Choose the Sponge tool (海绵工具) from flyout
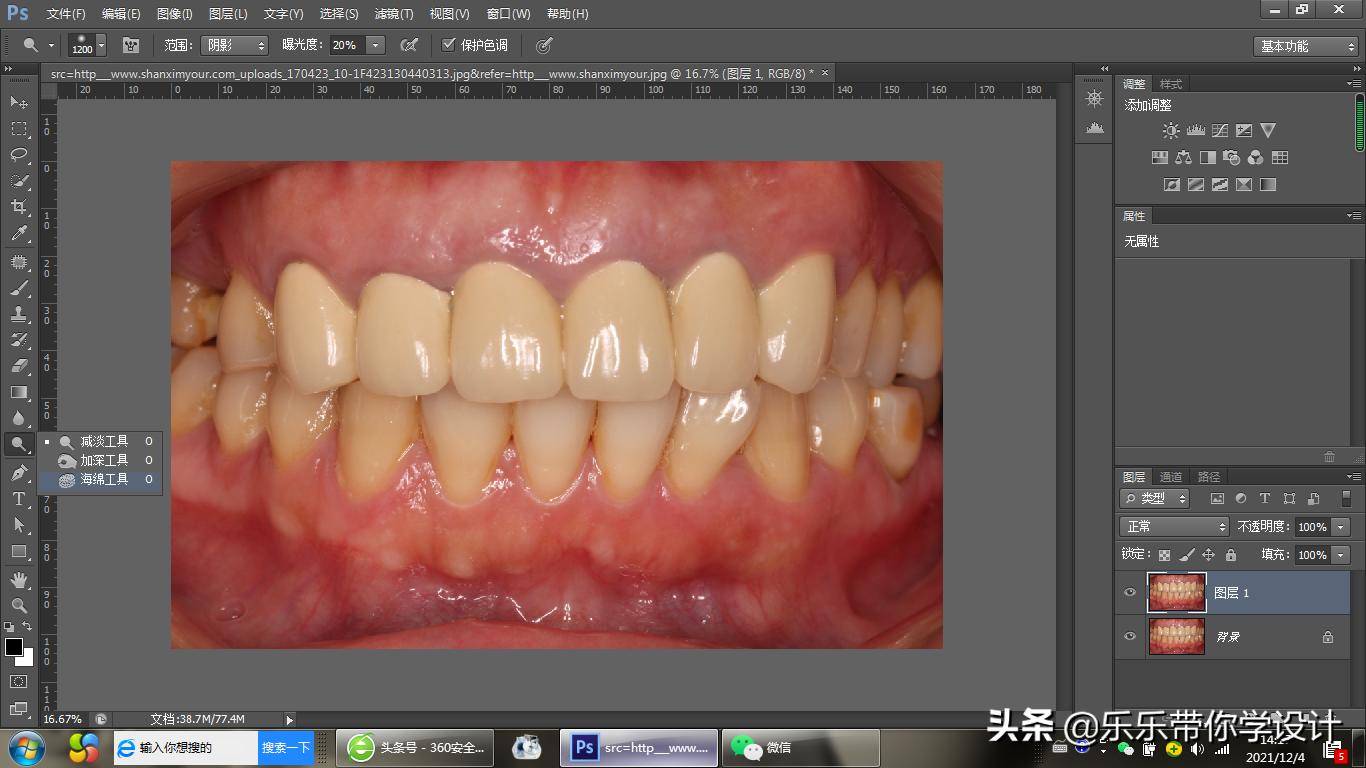This screenshot has height=768, width=1366. [x=104, y=480]
